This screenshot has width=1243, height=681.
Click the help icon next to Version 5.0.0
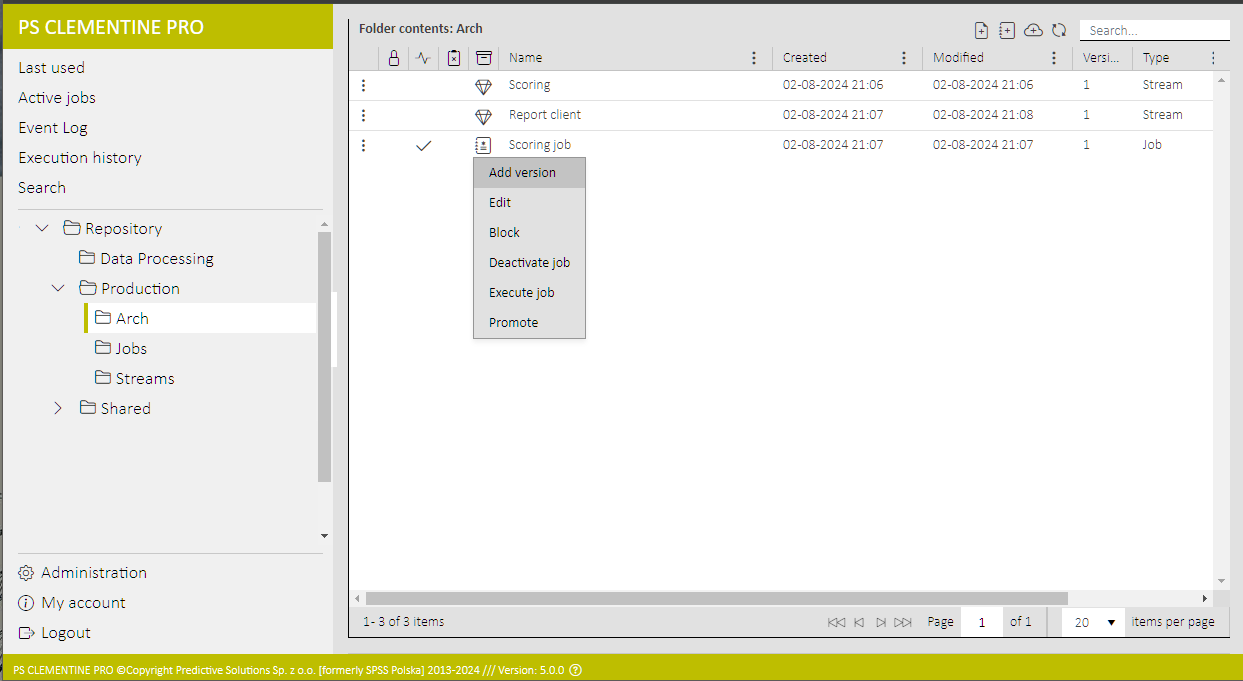coord(575,670)
